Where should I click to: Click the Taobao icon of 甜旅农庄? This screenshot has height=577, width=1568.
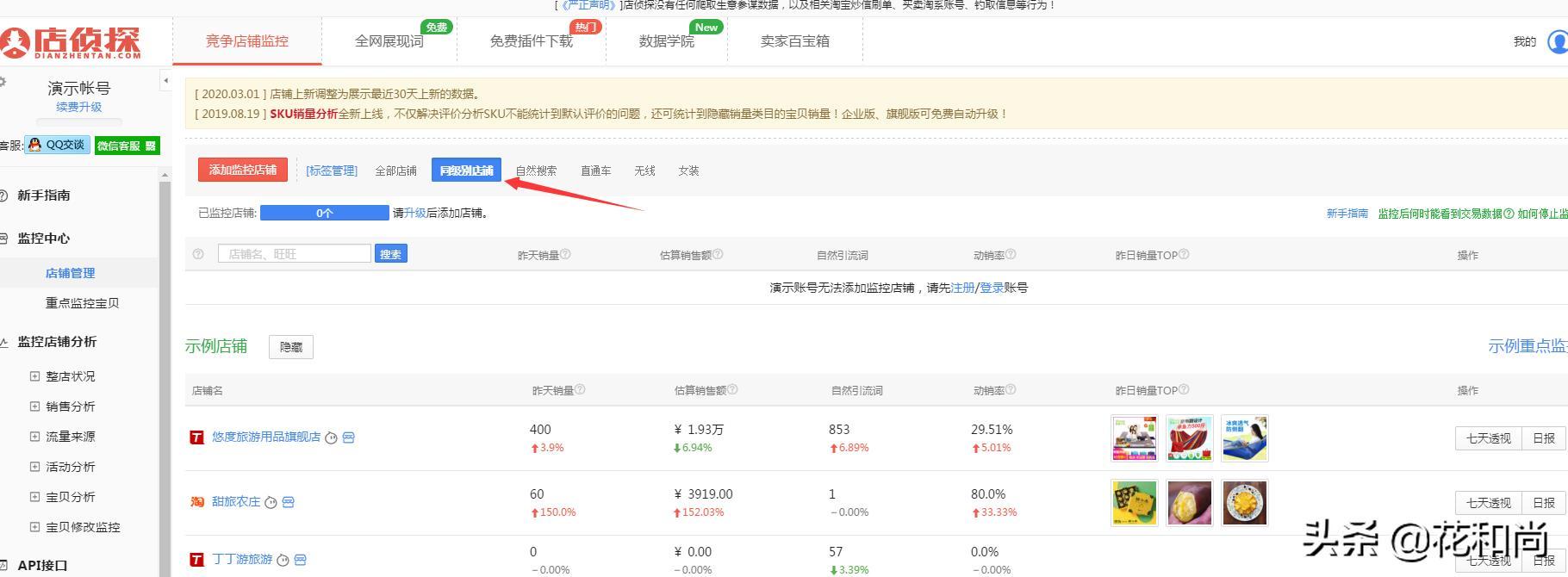[197, 501]
